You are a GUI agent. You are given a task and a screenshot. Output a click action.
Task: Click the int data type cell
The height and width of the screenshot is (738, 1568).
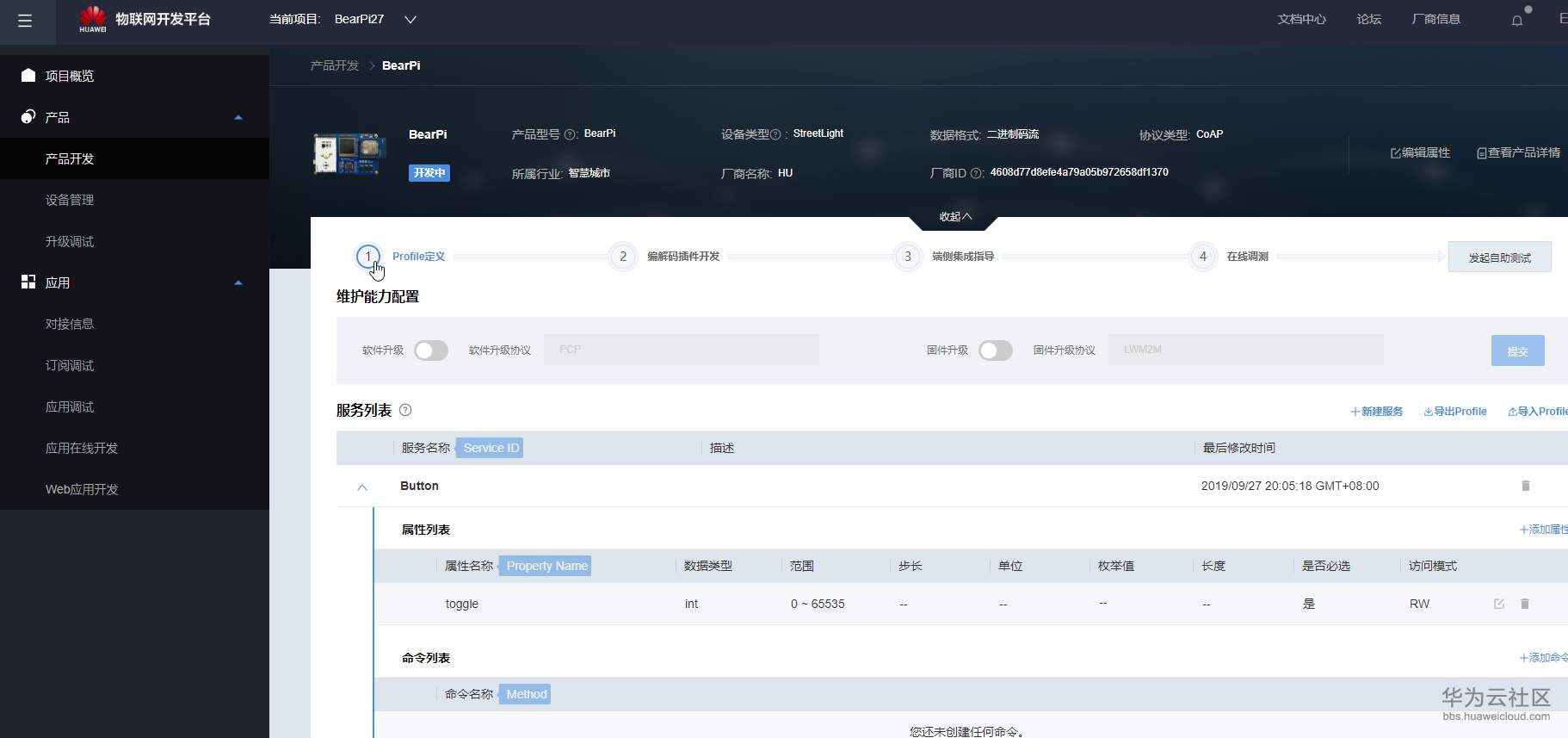[x=691, y=604]
